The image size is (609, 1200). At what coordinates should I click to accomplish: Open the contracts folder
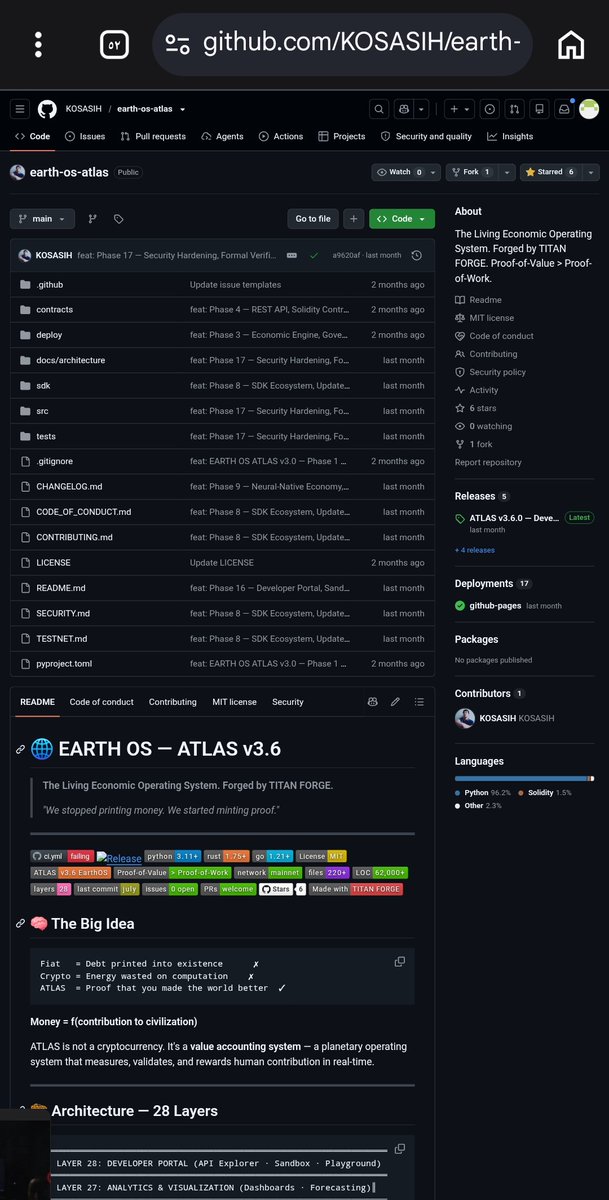click(54, 309)
